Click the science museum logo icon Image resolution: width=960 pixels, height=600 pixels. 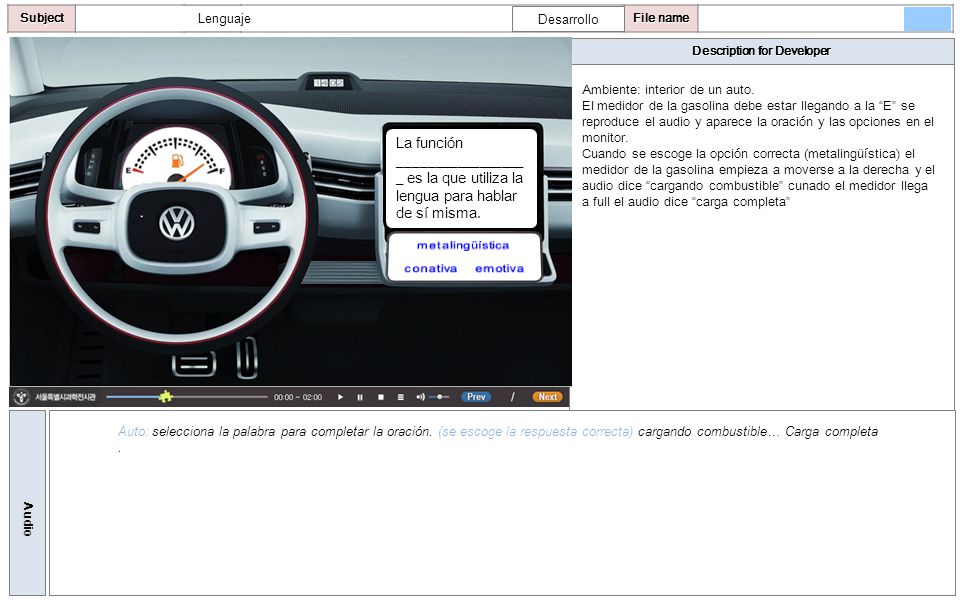(21, 397)
